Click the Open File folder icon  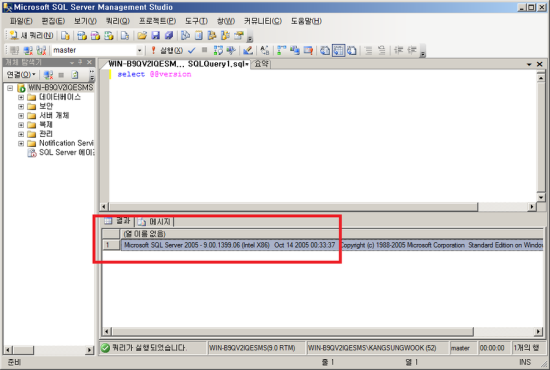point(142,35)
